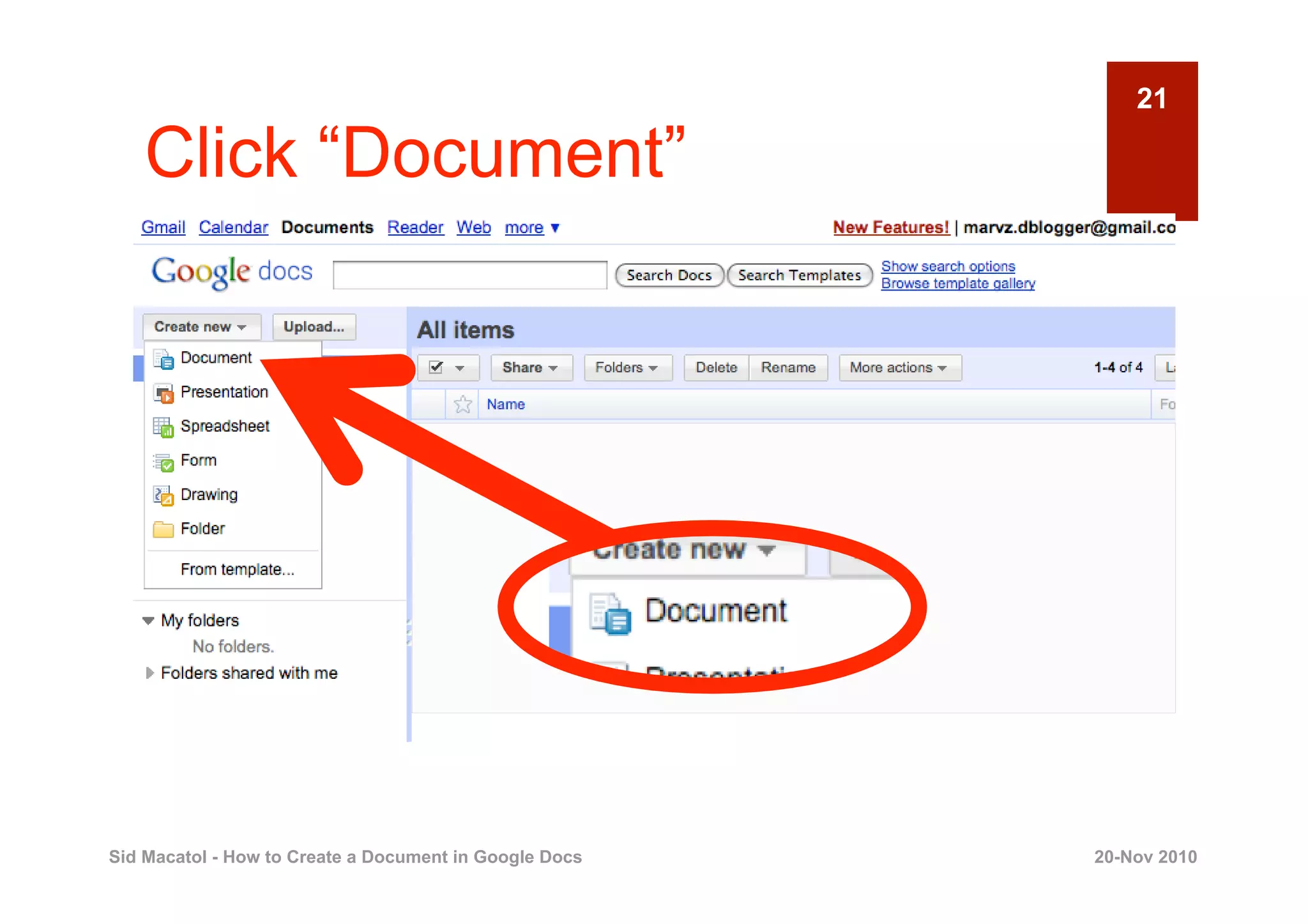Click the Google docs logo
Image resolution: width=1308 pixels, height=924 pixels.
pos(232,273)
